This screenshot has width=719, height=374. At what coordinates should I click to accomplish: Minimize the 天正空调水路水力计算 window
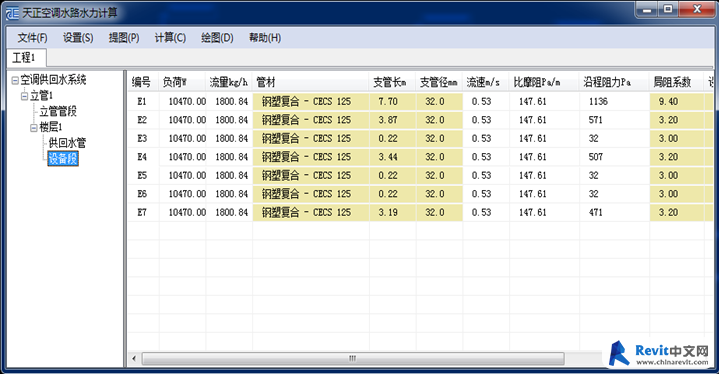[x=647, y=9]
